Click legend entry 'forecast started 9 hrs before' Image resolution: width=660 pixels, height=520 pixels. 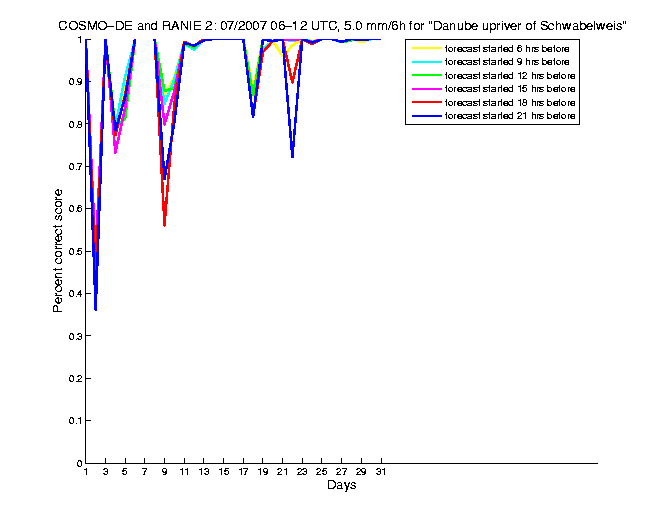pyautogui.click(x=507, y=62)
